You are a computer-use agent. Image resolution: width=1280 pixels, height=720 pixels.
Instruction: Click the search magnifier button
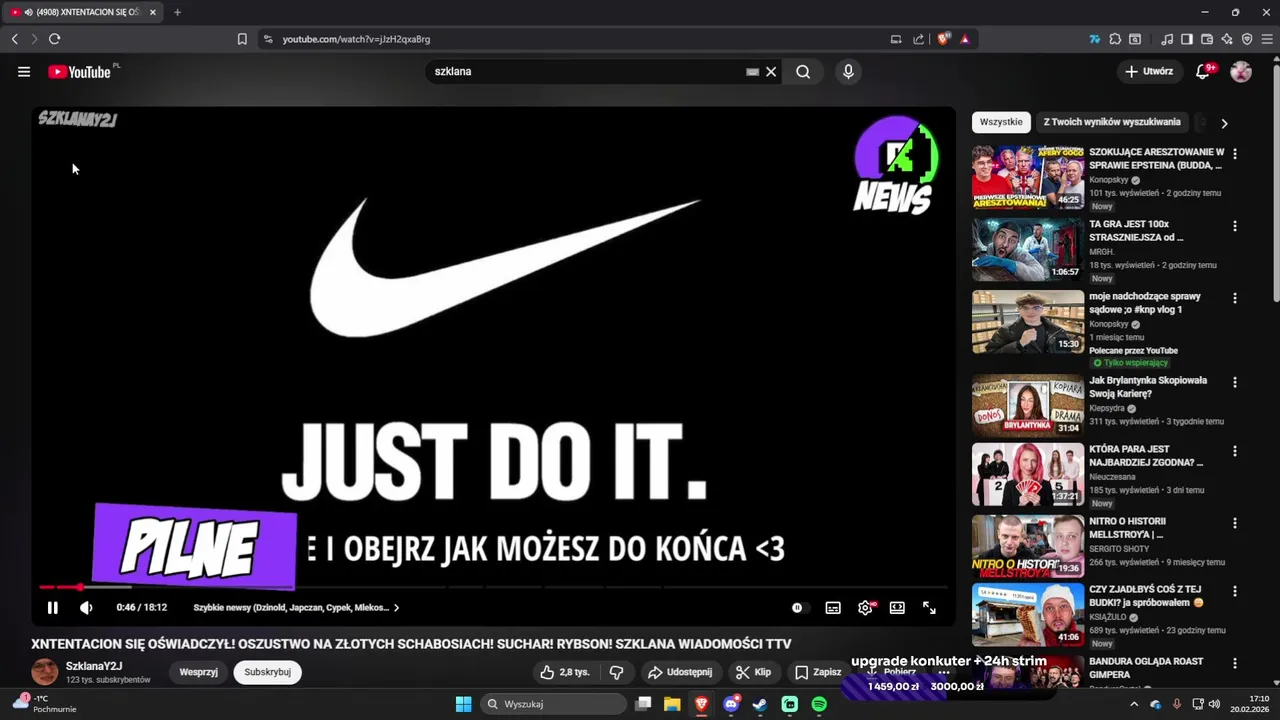803,72
